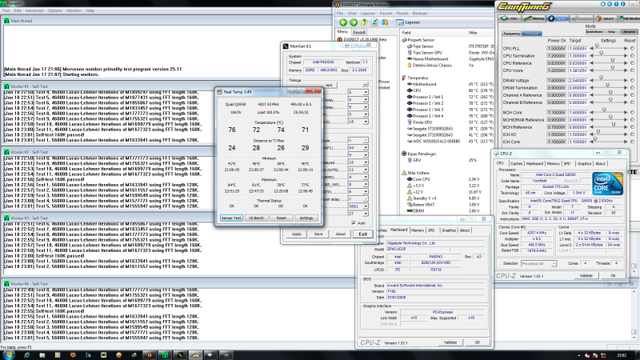Select the Voltage sub-tab in EasyTune6
Image resolution: width=640 pixels, height=360 pixels.
tap(532, 33)
